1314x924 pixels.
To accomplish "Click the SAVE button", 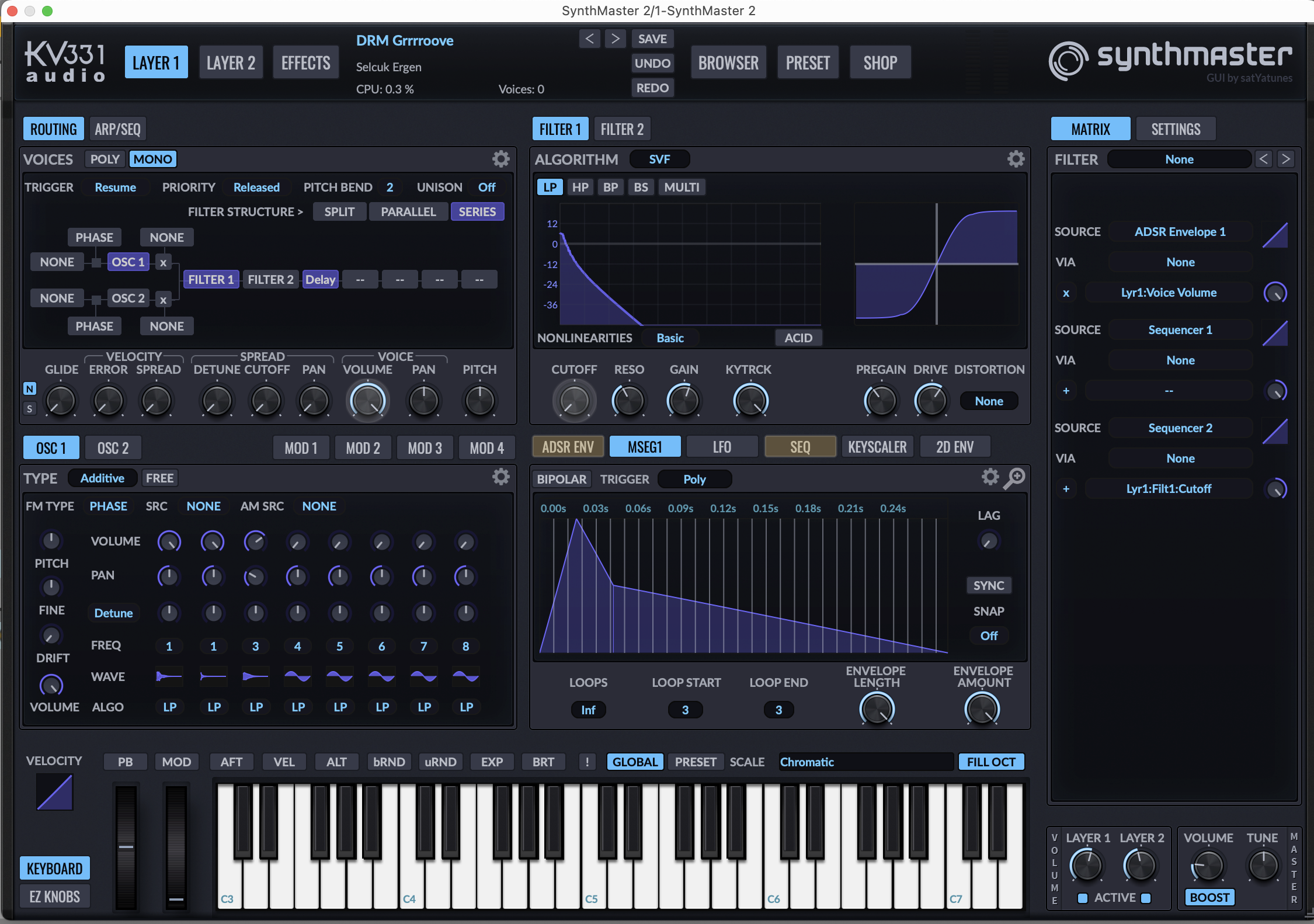I will tap(652, 39).
